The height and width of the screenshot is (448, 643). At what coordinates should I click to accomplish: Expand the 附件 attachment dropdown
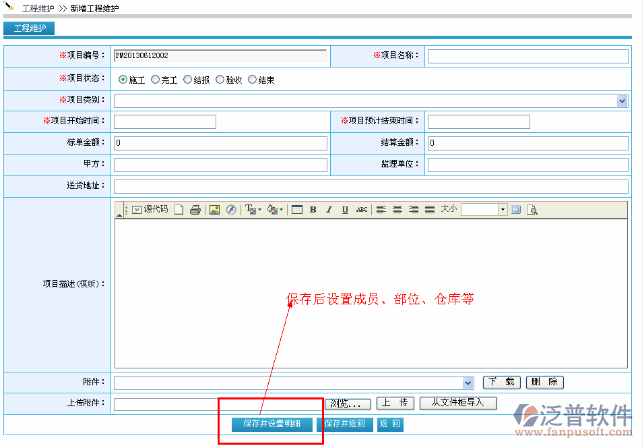[x=468, y=382]
